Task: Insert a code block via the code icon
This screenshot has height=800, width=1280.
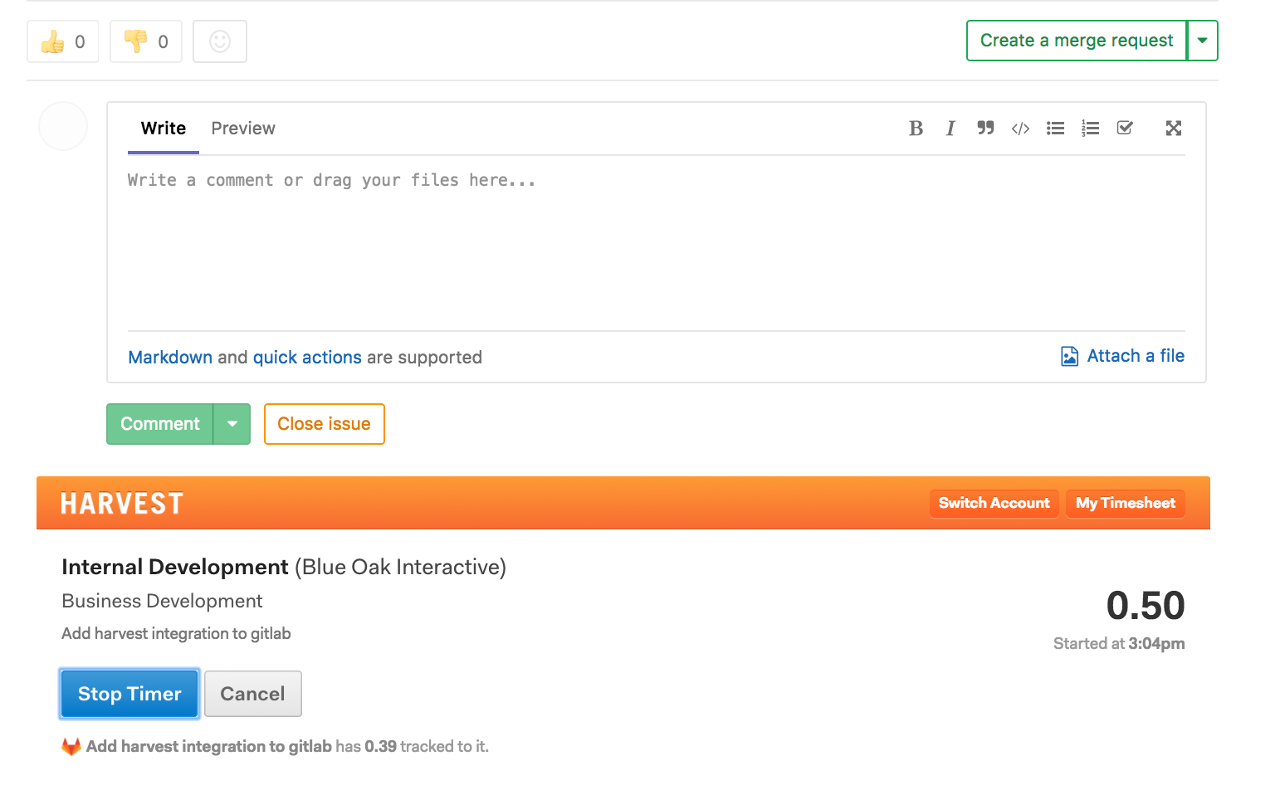Action: tap(1020, 128)
